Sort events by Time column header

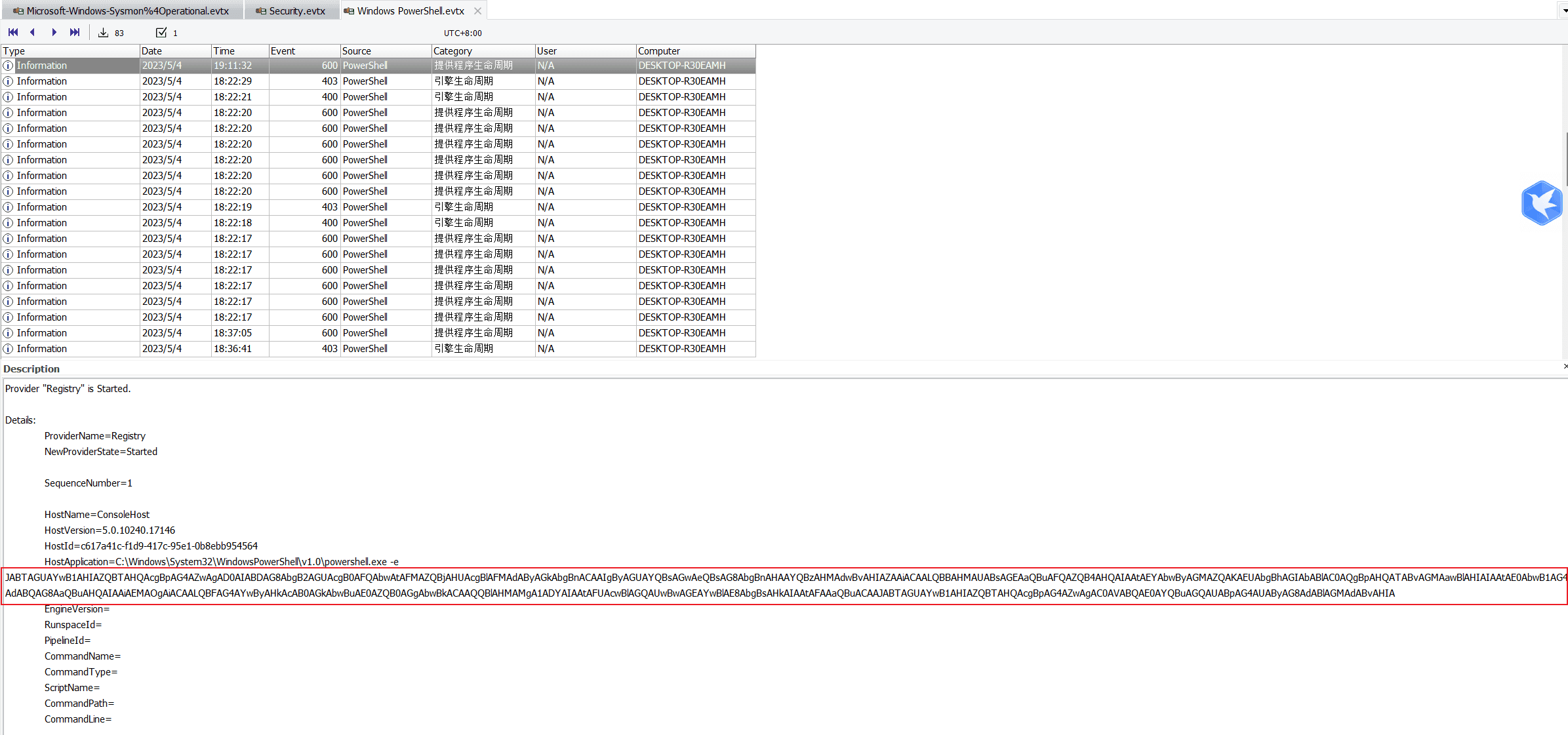pos(239,51)
